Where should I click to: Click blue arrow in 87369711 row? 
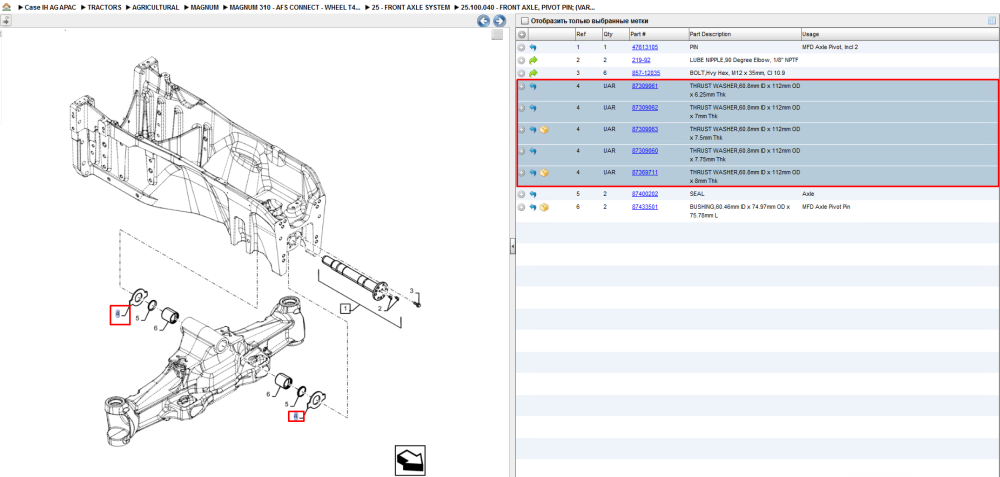533,173
